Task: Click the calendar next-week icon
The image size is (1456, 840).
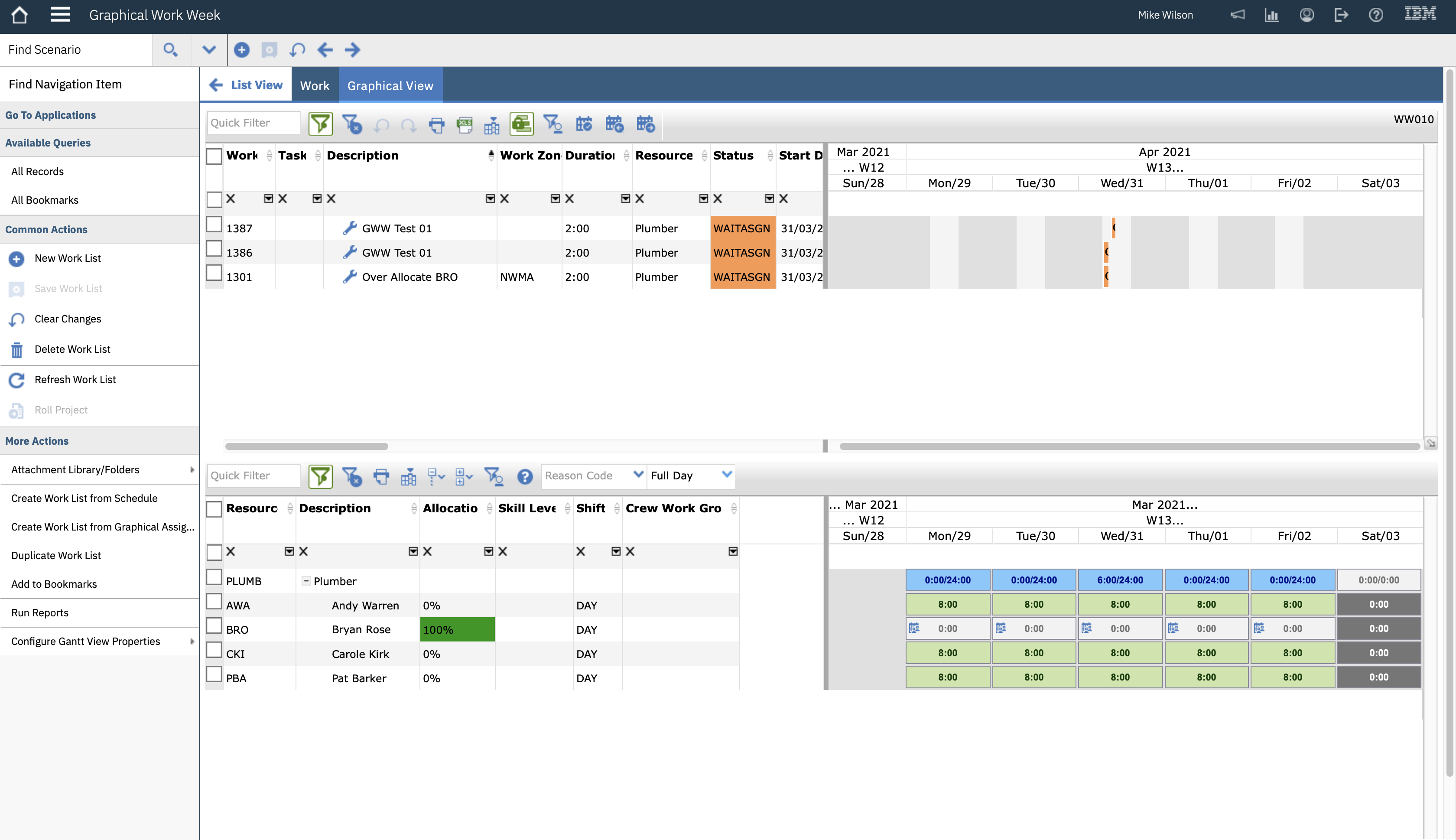Action: [x=645, y=124]
